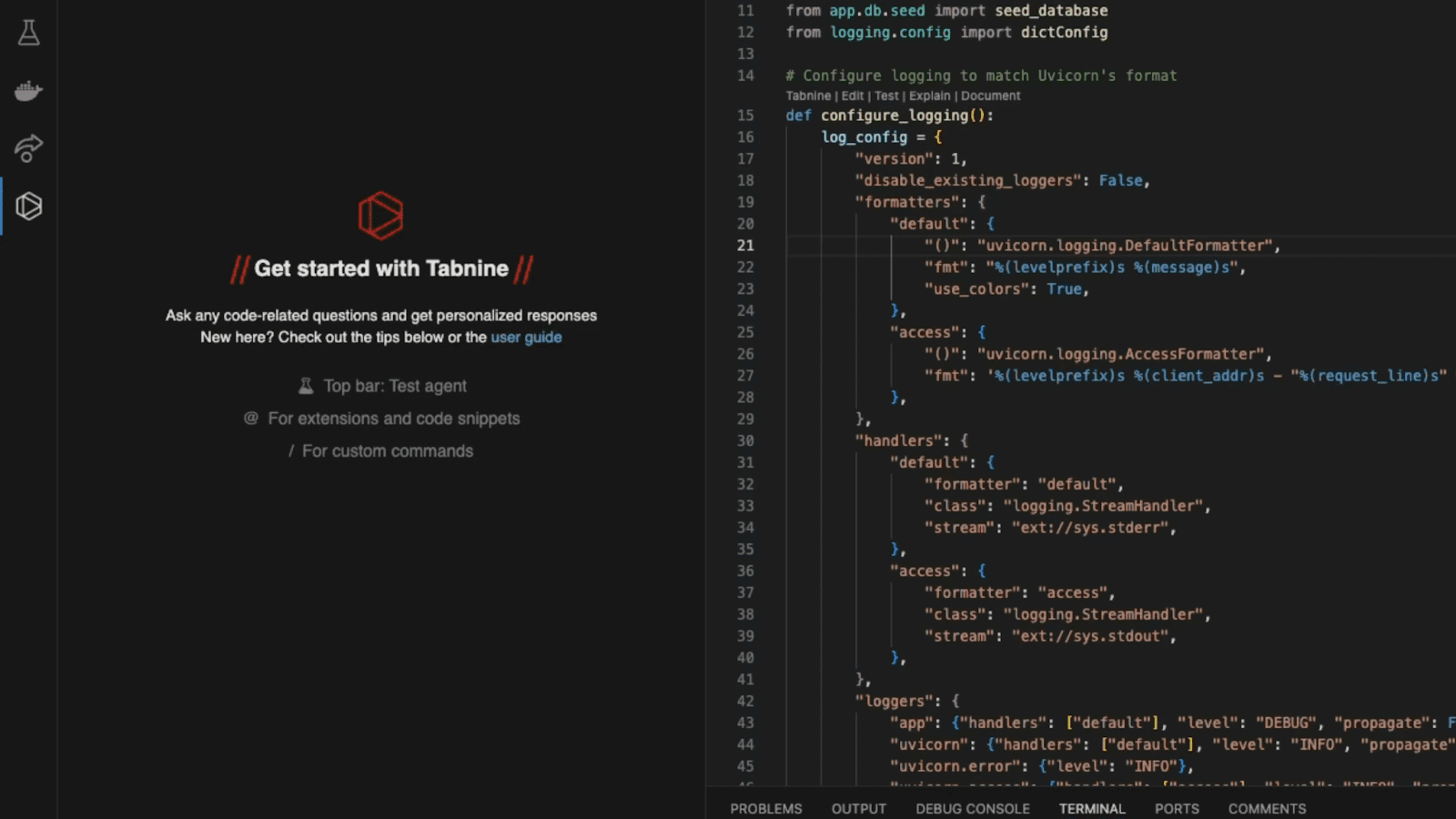Viewport: 1456px width, 819px height.
Task: Click the 'Get started with Tabnine' heading
Action: point(381,268)
